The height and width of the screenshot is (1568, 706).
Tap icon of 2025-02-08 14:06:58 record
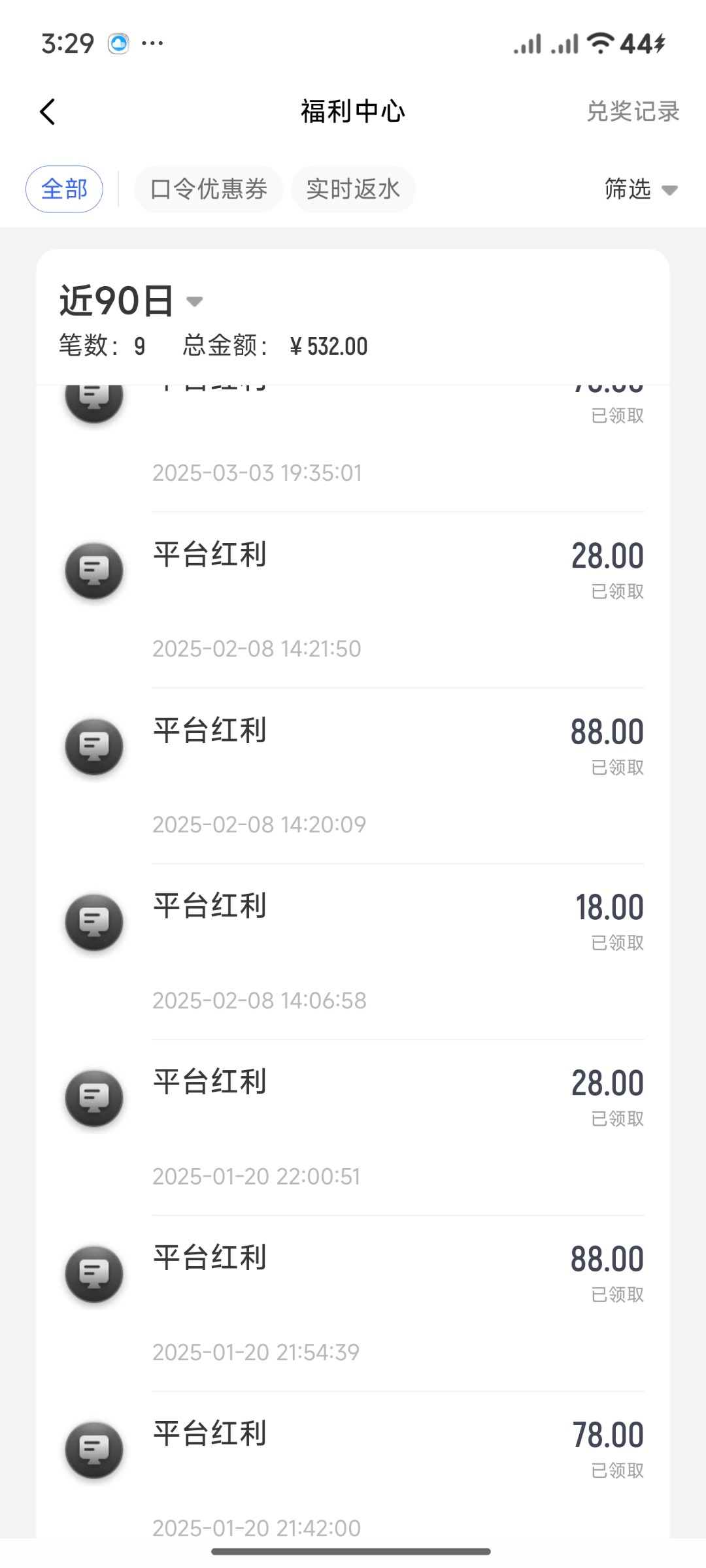point(94,922)
